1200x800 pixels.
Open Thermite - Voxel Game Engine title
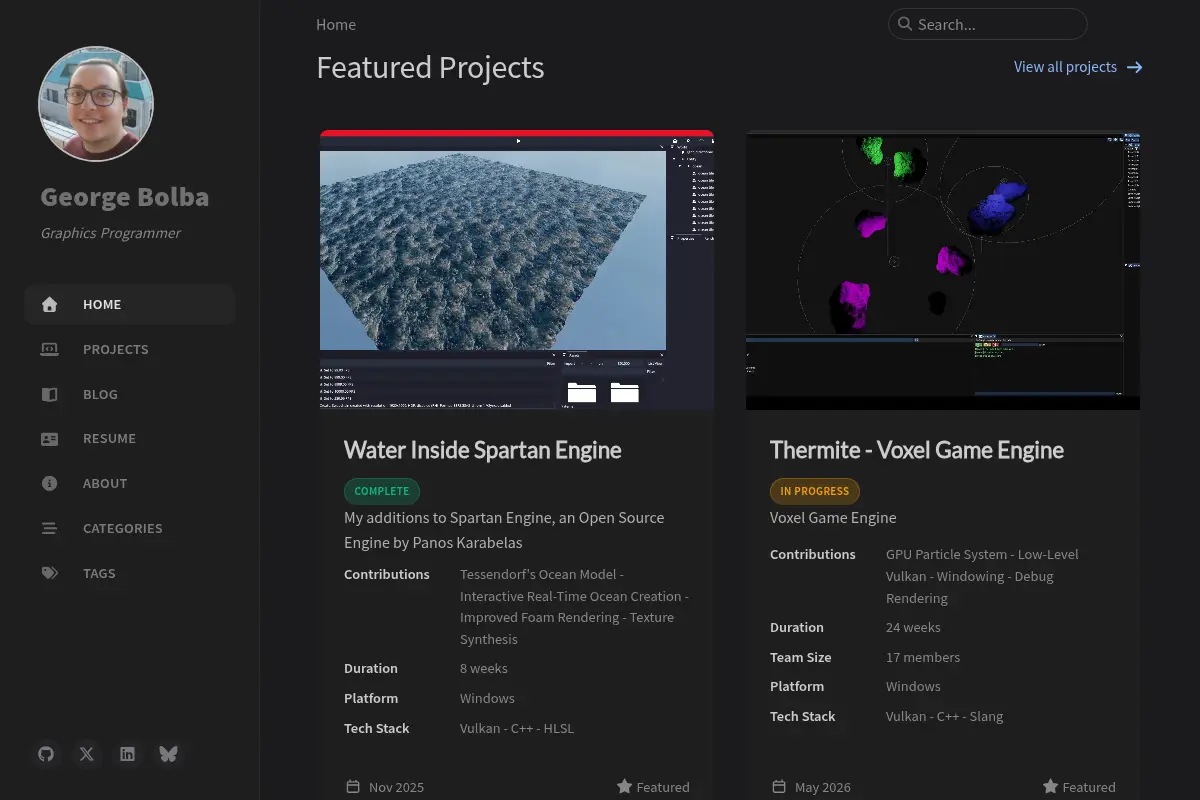[x=917, y=450]
